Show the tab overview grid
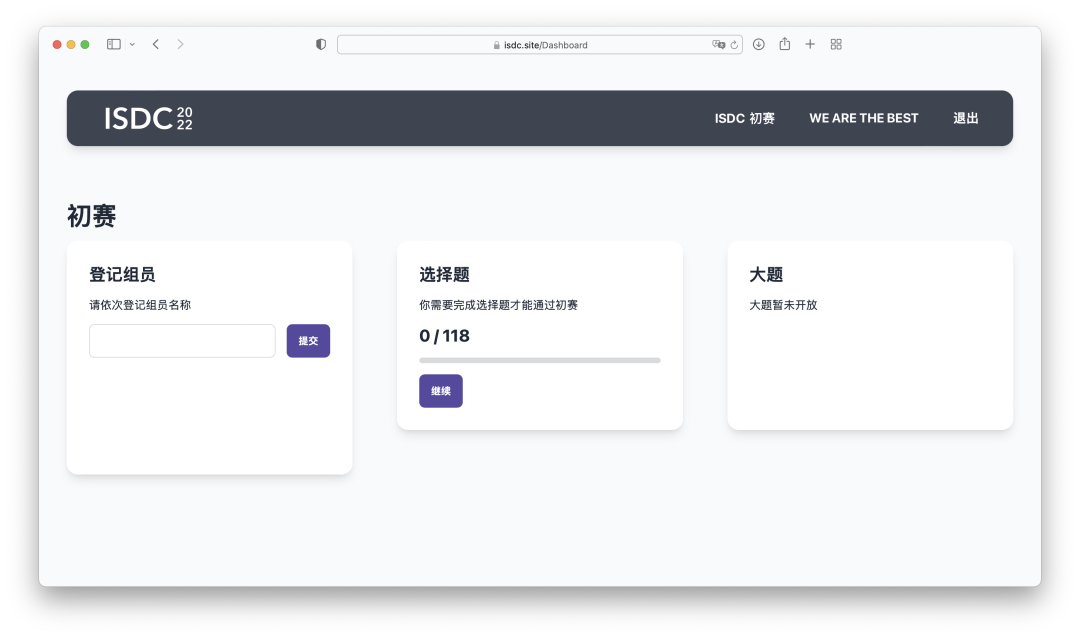The image size is (1080, 638). point(836,44)
